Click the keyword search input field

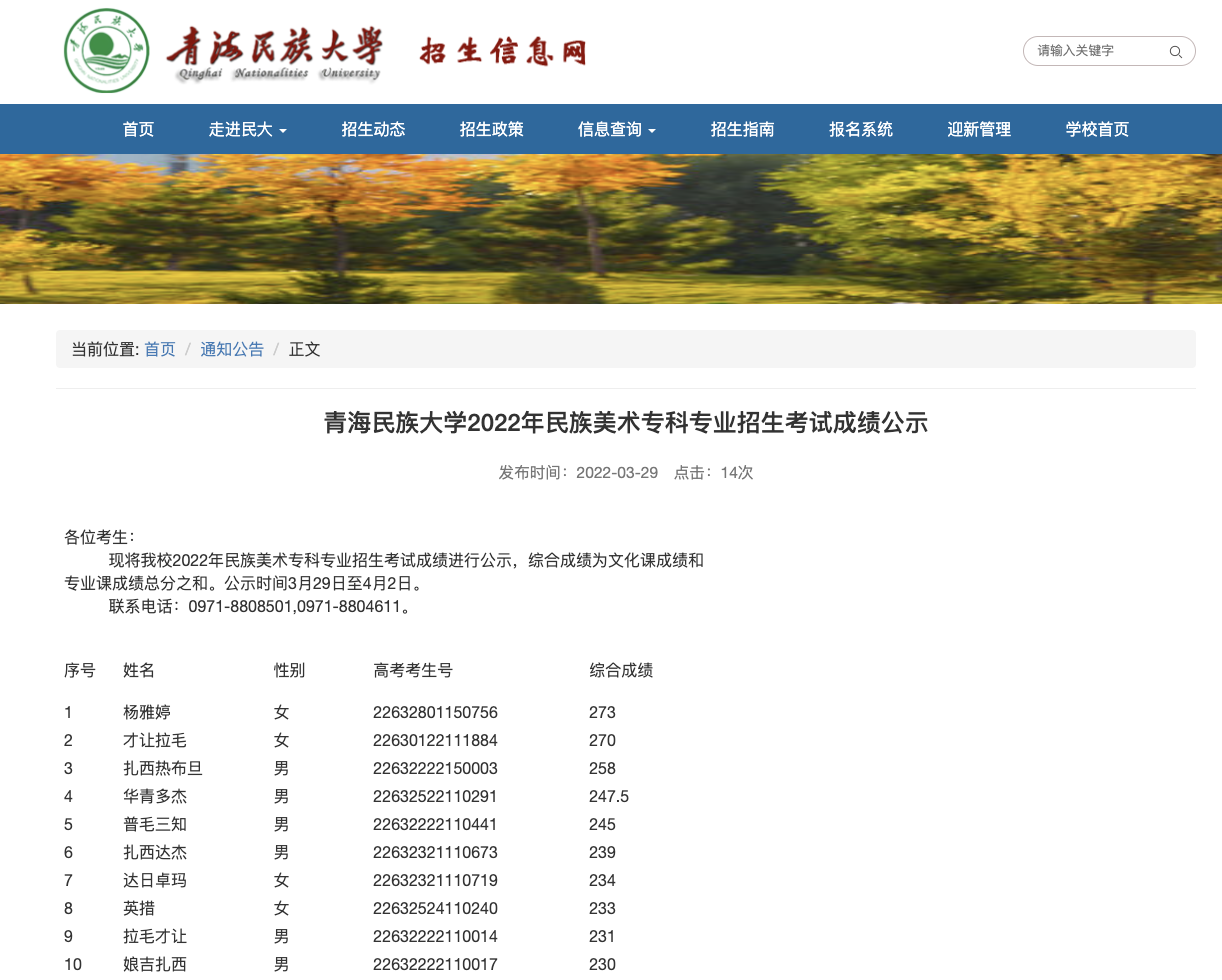click(x=1095, y=51)
